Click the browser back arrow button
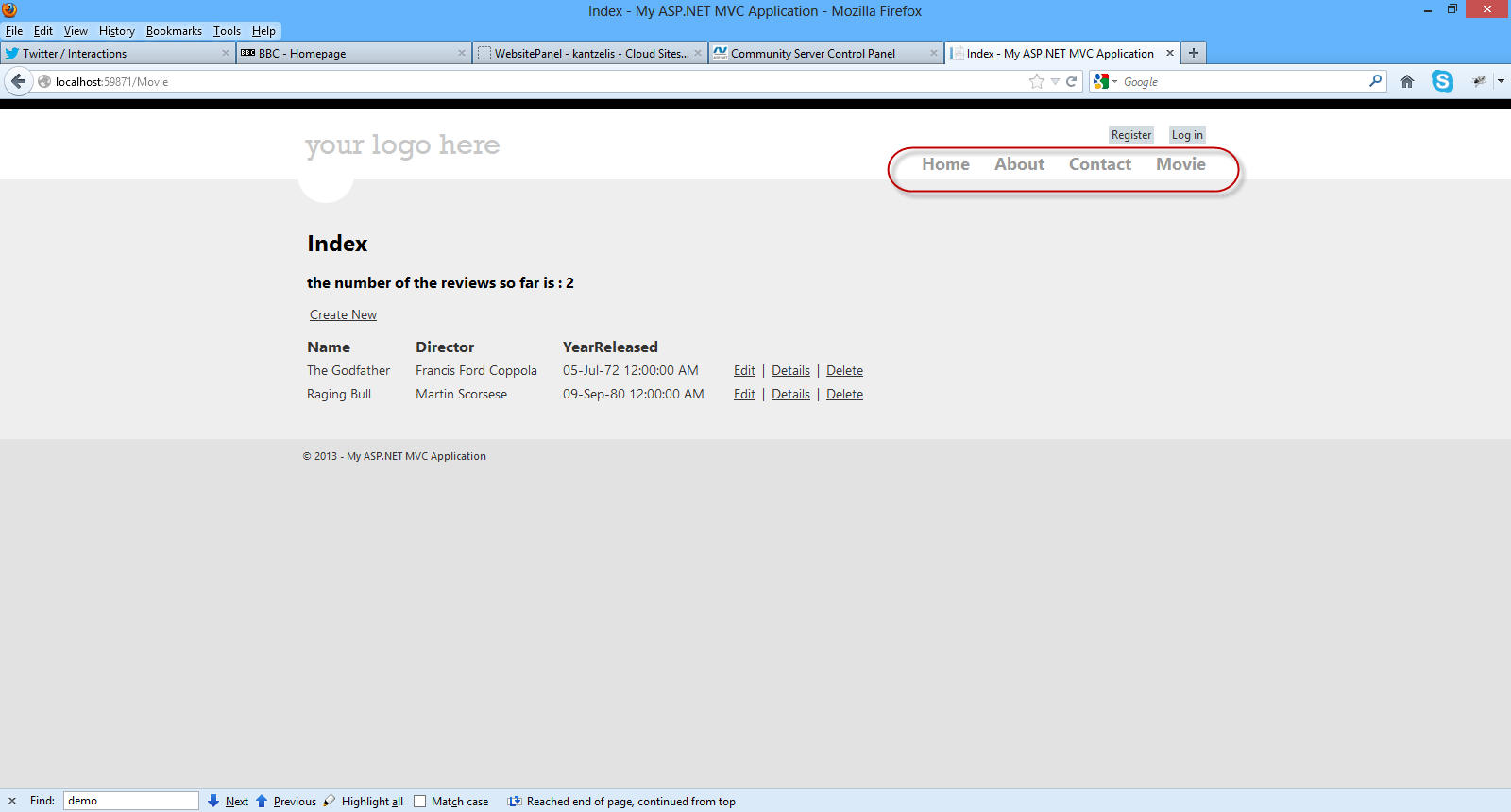The image size is (1511, 812). 18,81
